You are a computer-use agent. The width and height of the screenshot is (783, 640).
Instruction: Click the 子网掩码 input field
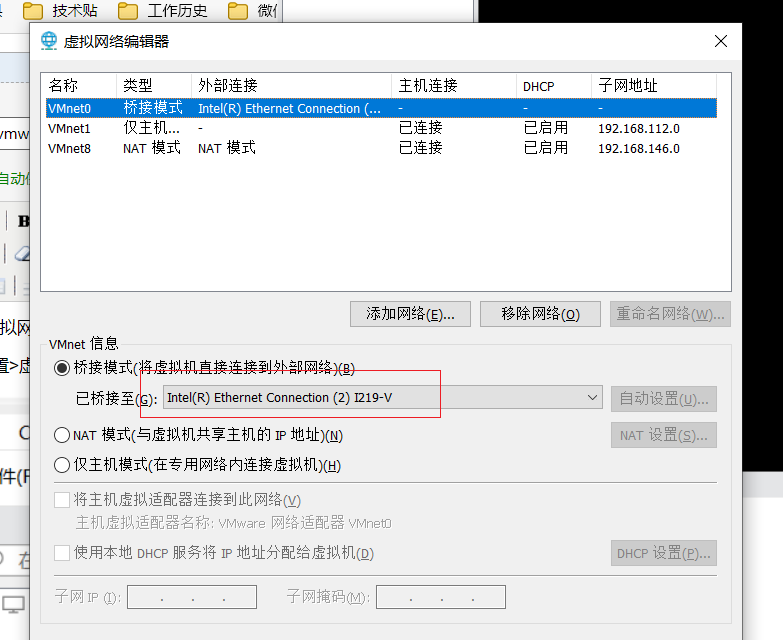[x=441, y=597]
